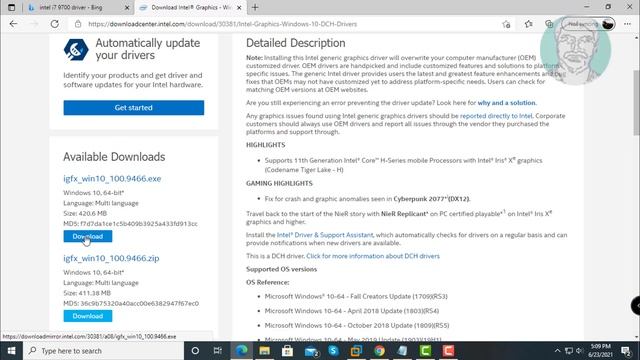Open Collections panel
640x360 pixels.
pos(549,24)
